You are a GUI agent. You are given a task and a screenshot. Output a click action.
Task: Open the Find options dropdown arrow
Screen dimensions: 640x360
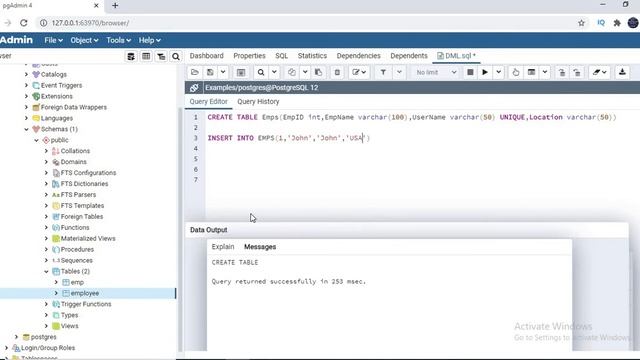click(x=274, y=72)
